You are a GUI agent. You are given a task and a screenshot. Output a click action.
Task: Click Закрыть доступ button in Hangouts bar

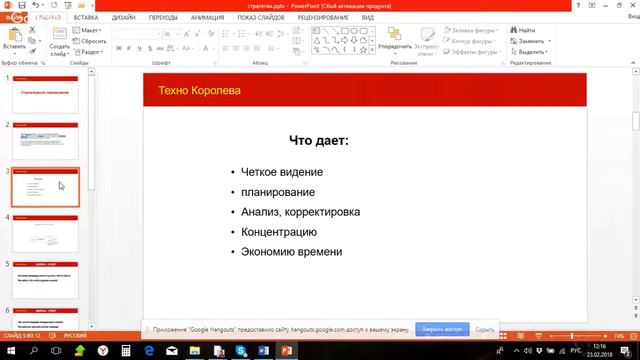(x=442, y=329)
